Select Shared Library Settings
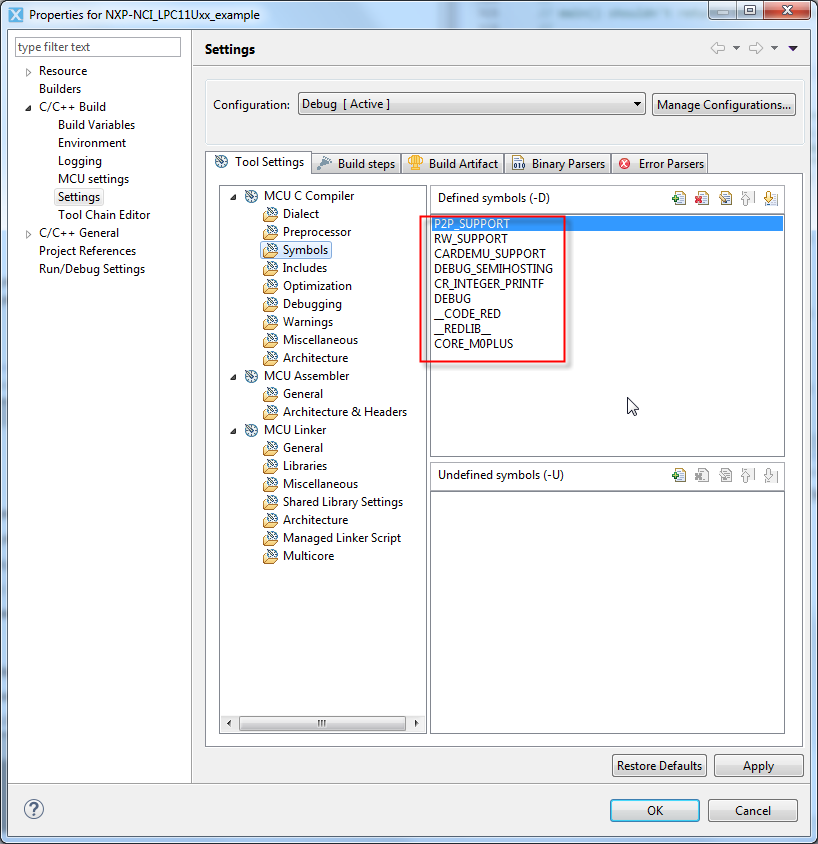Screen dimensions: 818x844 click(x=343, y=502)
